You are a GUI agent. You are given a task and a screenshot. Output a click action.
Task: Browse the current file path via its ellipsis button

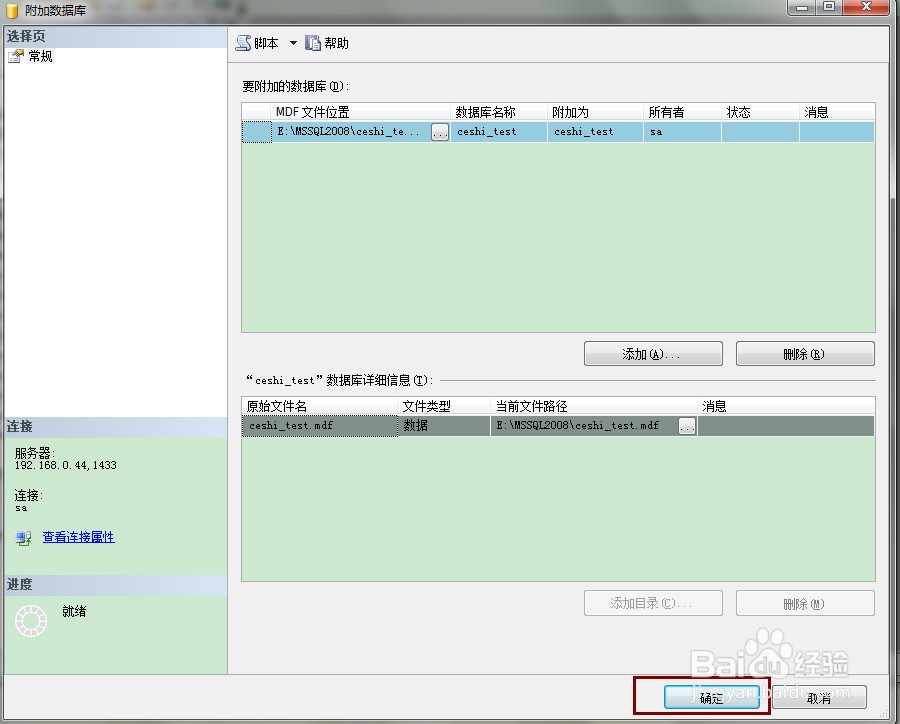(x=687, y=425)
